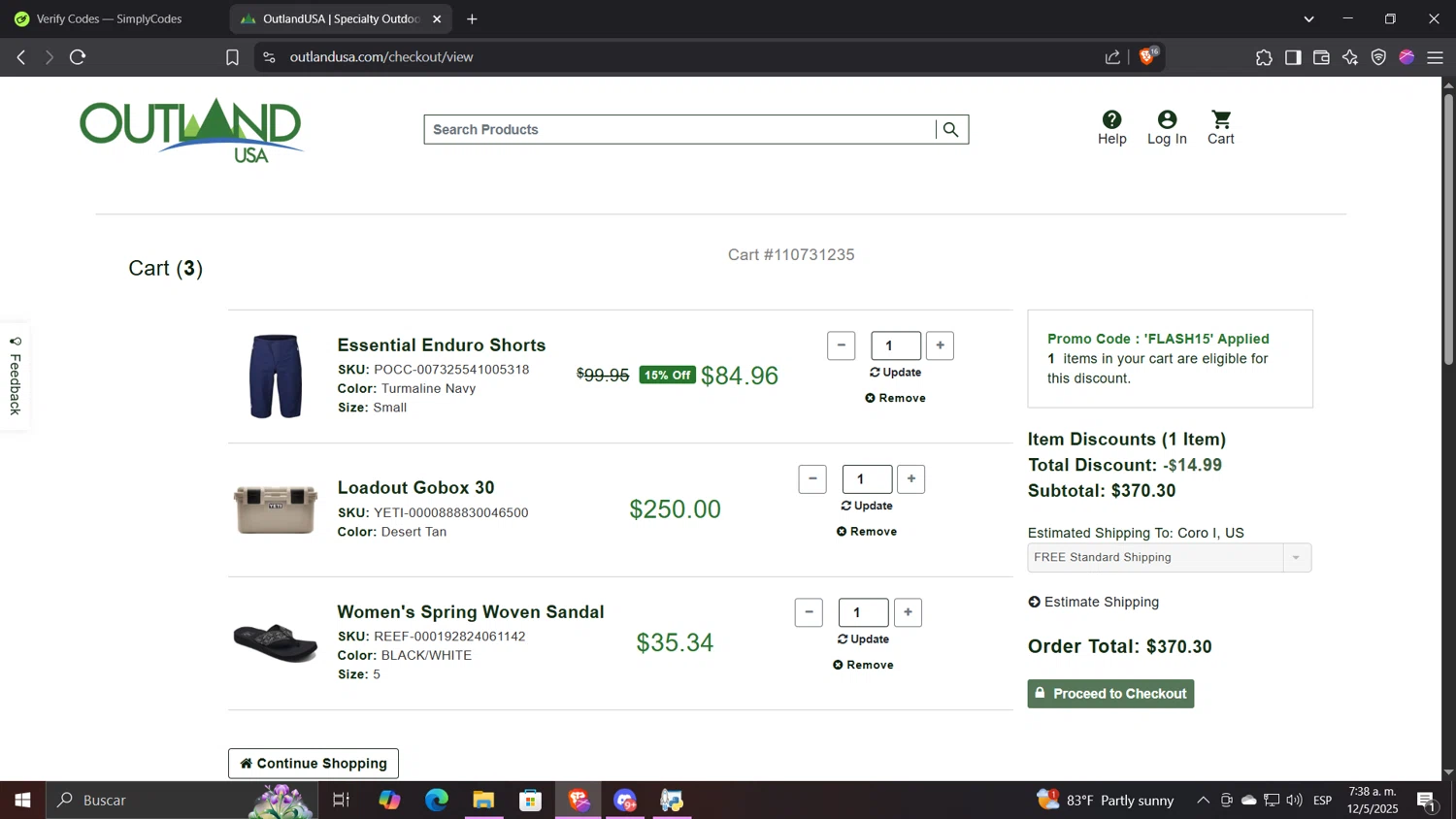Viewport: 1456px width, 819px height.
Task: Open Brave VPN icon
Action: pos(1378,57)
